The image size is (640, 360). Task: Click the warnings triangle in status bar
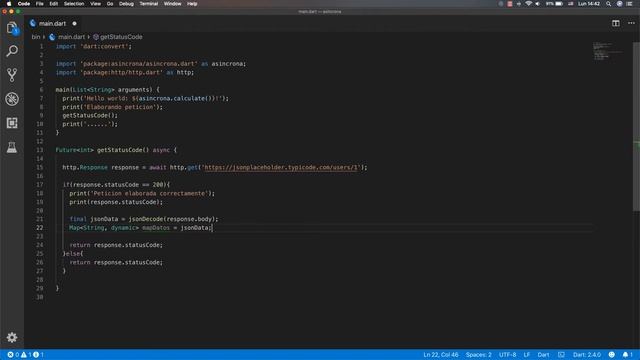(24, 355)
